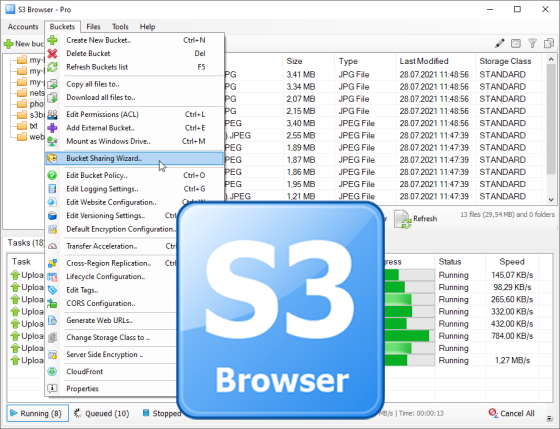The width and height of the screenshot is (560, 429).
Task: Open the Accounts menu
Action: click(23, 27)
